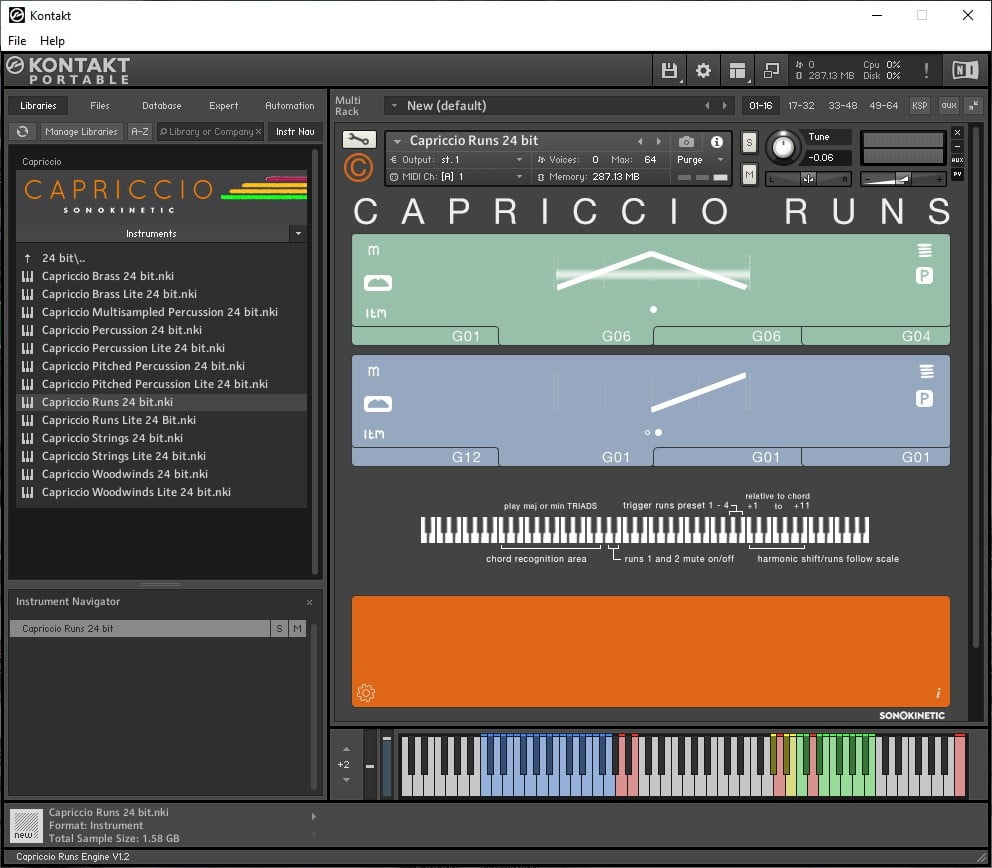992x868 pixels.
Task: Select rack page 49-64
Action: coord(883,106)
